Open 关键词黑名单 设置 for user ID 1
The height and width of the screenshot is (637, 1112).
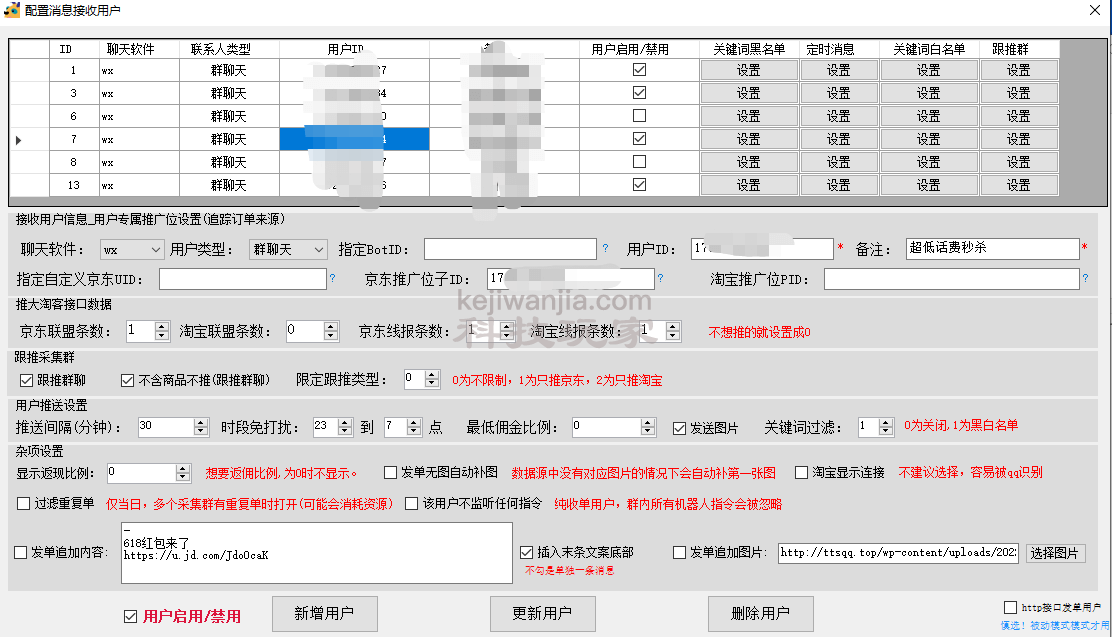click(x=749, y=70)
